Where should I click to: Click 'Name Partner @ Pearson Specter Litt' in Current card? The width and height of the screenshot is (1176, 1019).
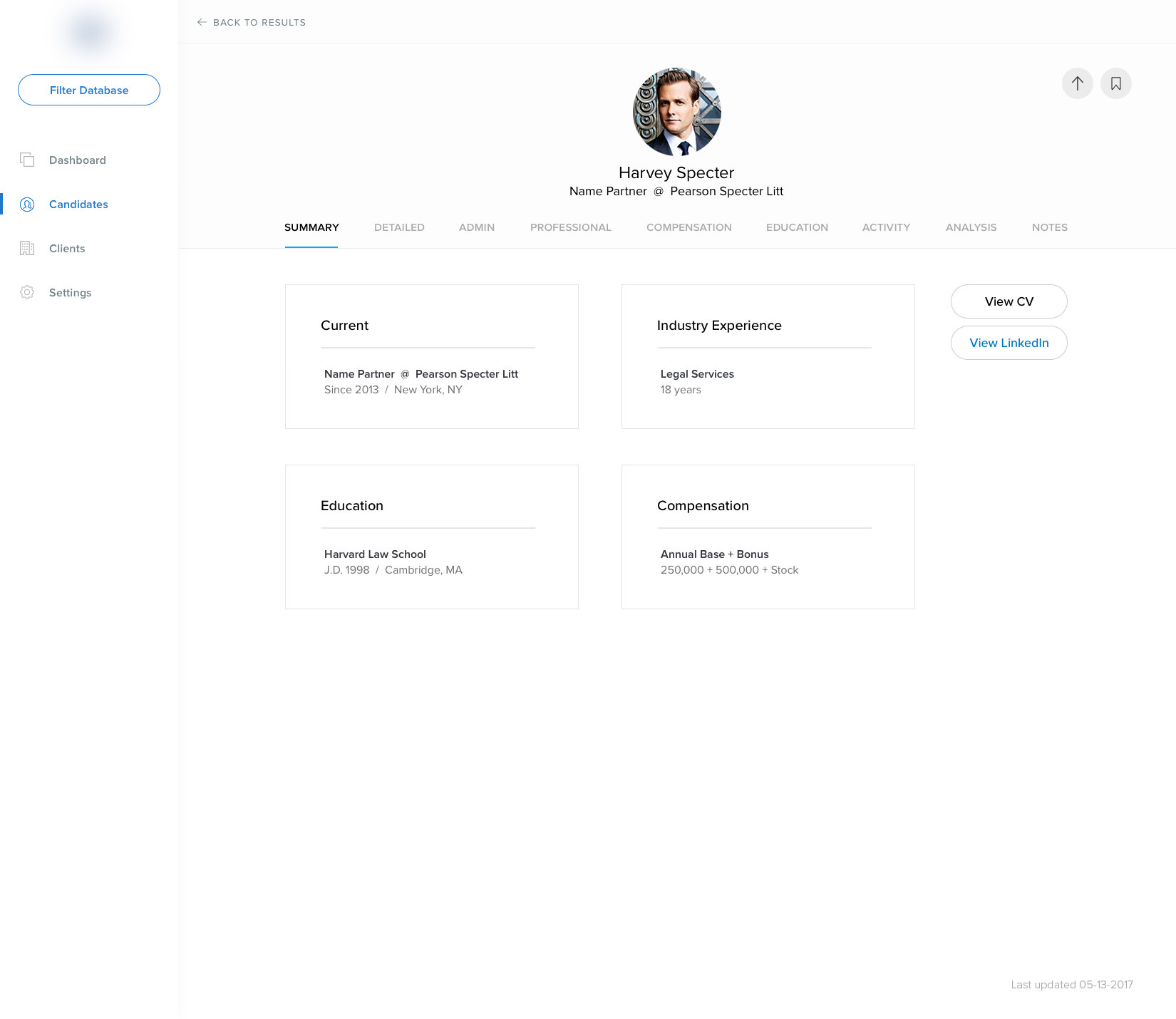[421, 374]
